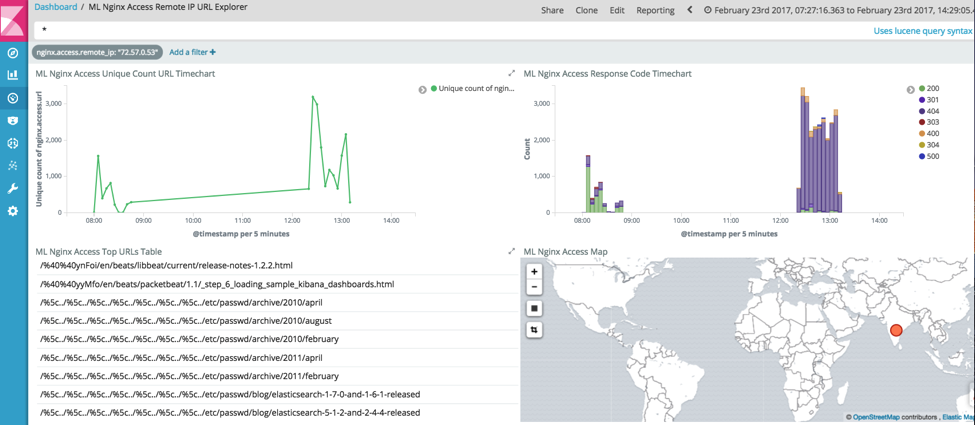Open Timelion via the mask-face sidebar icon
Viewport: 975px width, 425px height.
12,121
